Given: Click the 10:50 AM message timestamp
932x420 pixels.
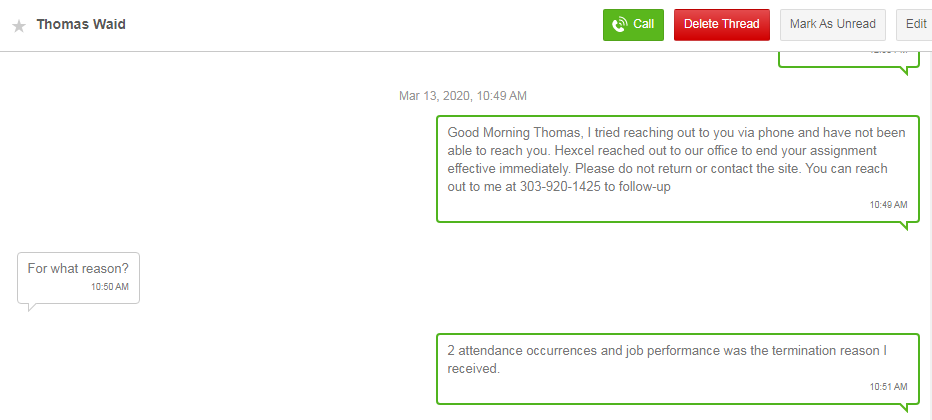Looking at the screenshot, I should coord(109,287).
